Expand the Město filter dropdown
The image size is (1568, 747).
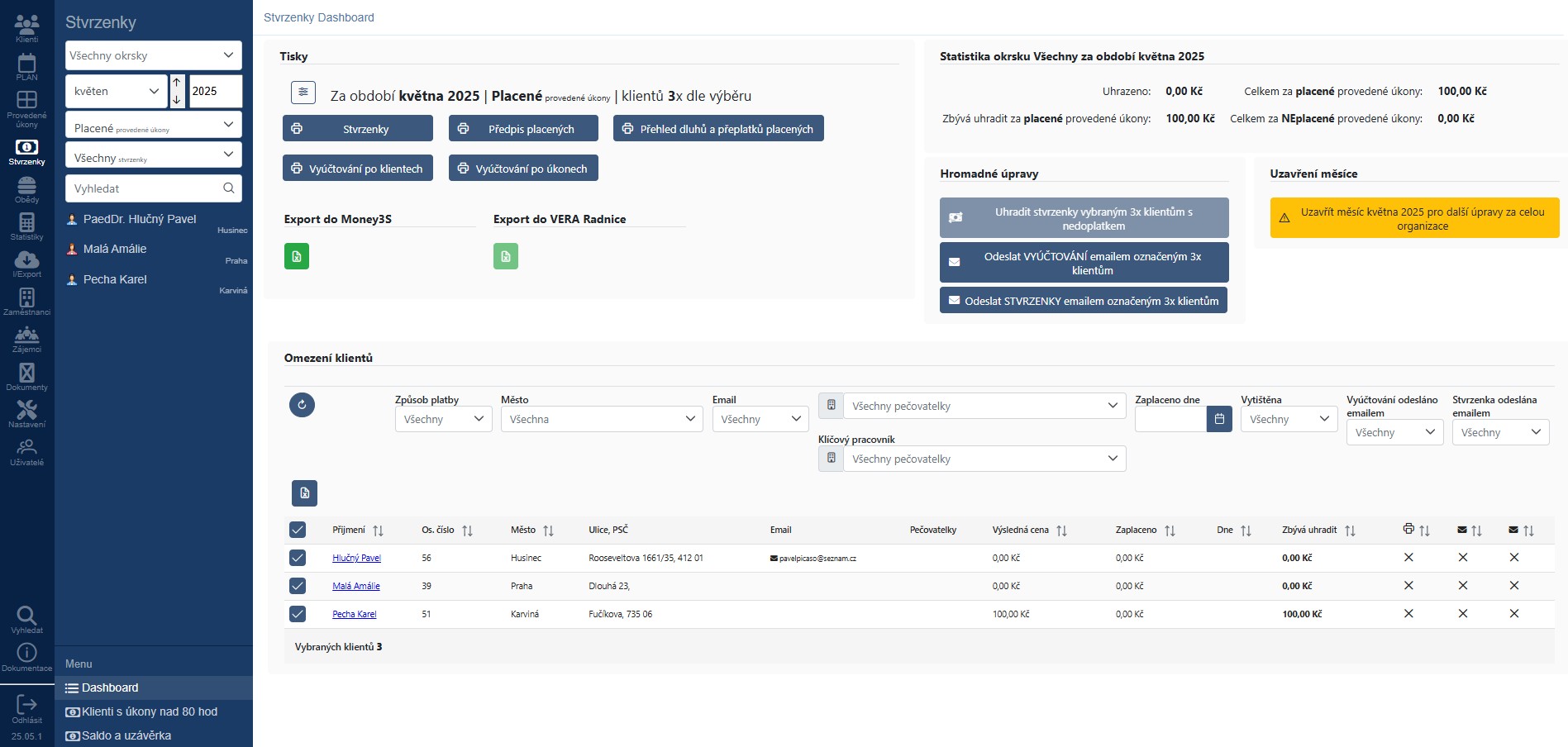[602, 419]
